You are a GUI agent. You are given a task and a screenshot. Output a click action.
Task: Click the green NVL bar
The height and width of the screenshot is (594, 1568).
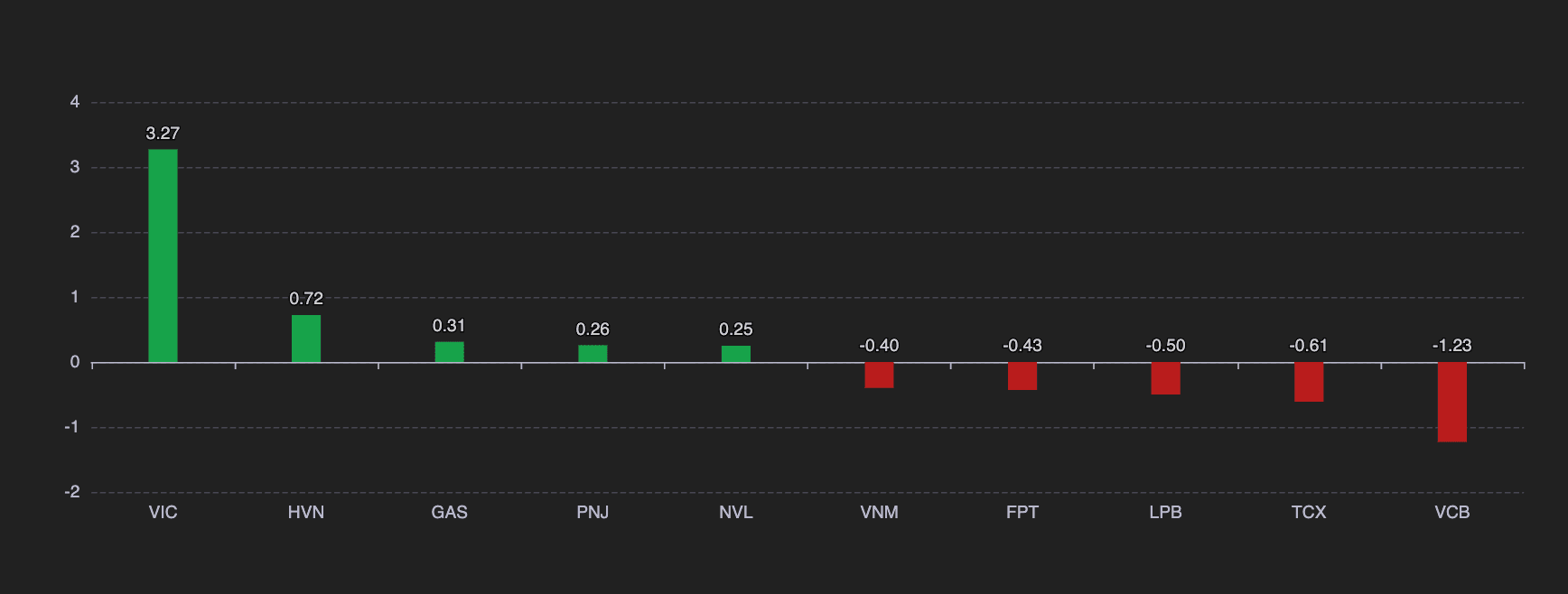click(x=736, y=354)
